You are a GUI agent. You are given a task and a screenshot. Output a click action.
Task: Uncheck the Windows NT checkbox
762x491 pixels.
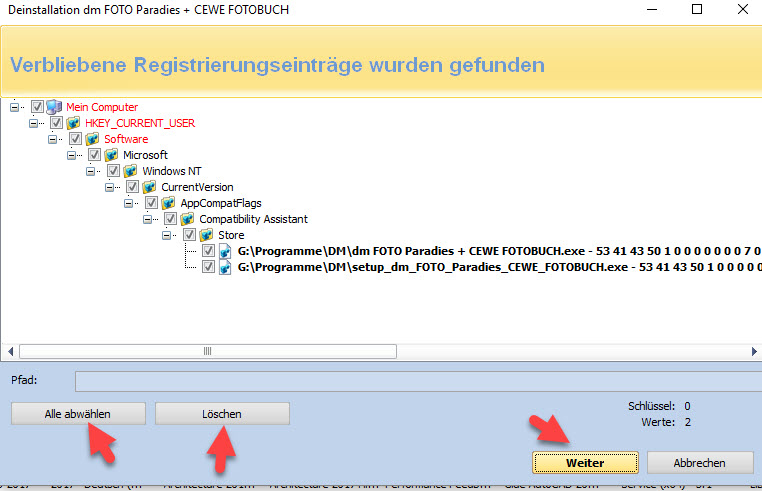coord(113,171)
